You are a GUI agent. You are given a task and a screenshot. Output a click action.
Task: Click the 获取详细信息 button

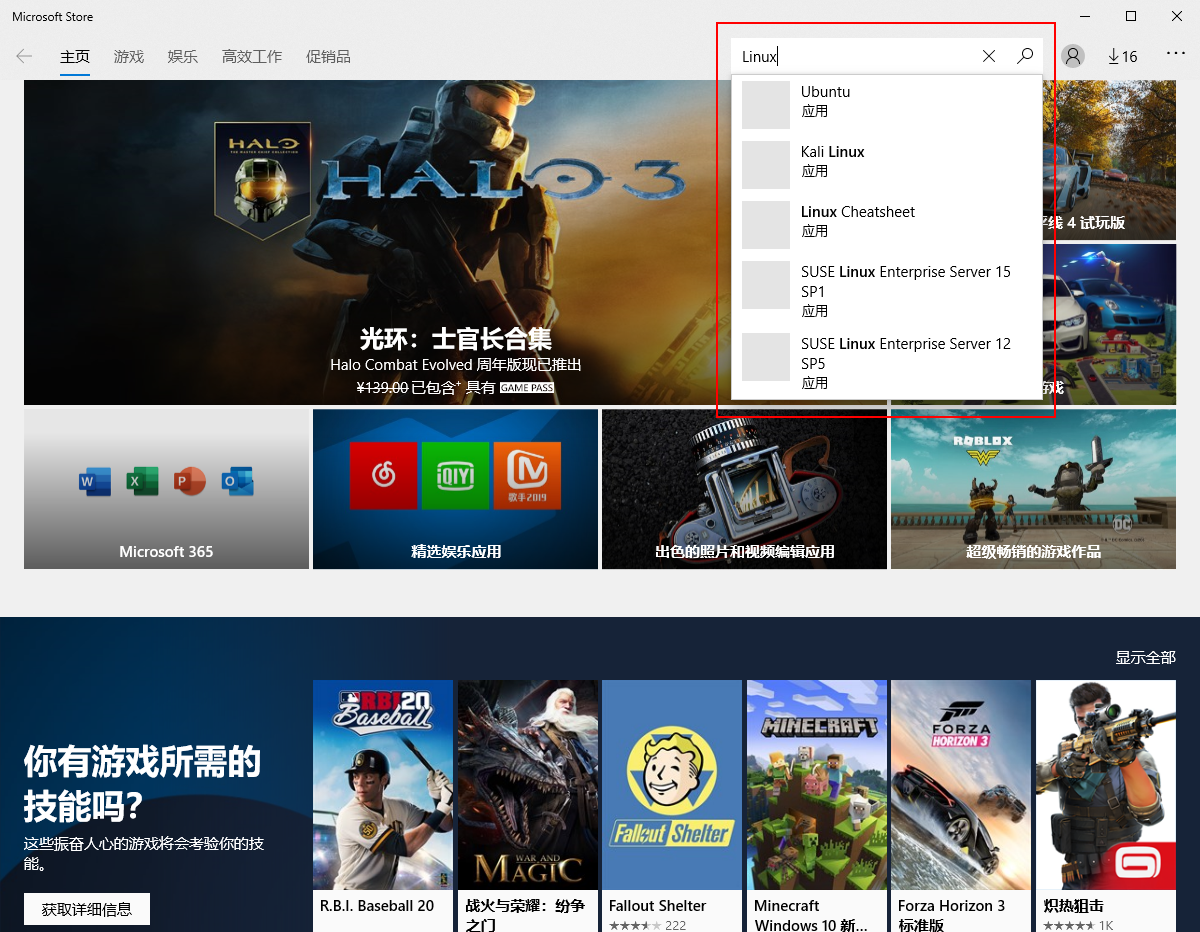[87, 909]
